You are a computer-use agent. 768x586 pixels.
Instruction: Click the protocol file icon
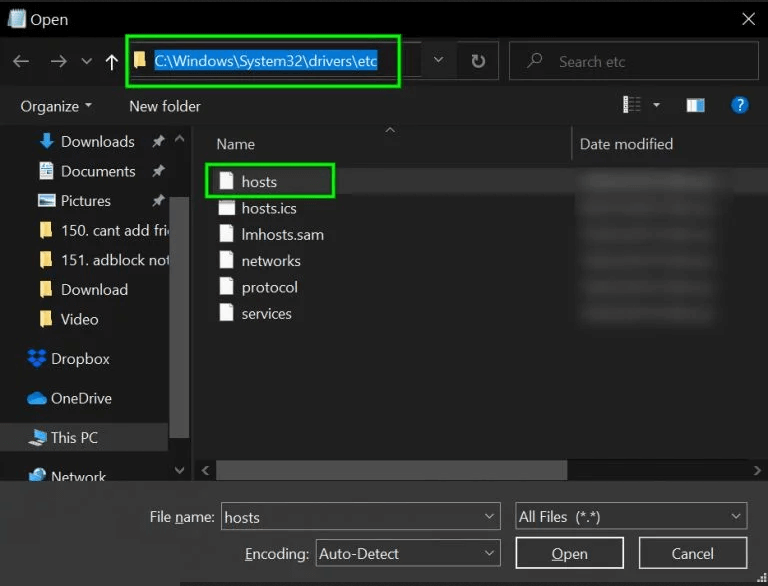(x=226, y=286)
